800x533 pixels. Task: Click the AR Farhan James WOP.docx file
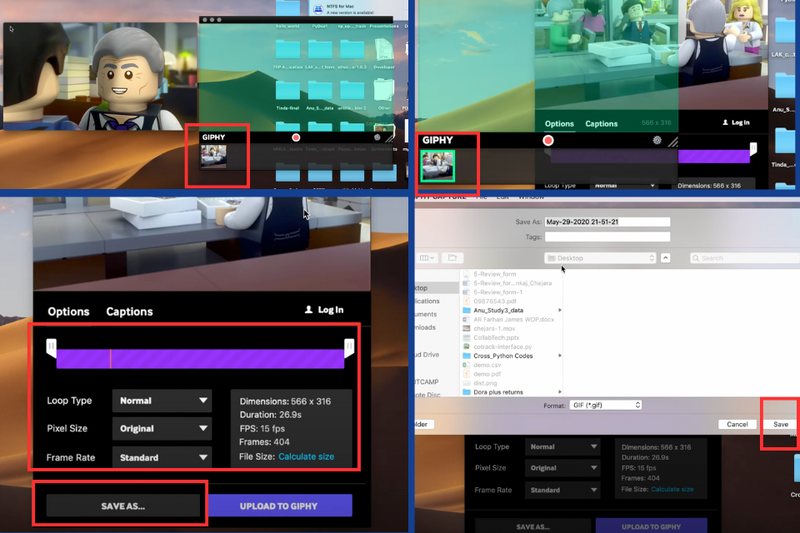tap(513, 319)
